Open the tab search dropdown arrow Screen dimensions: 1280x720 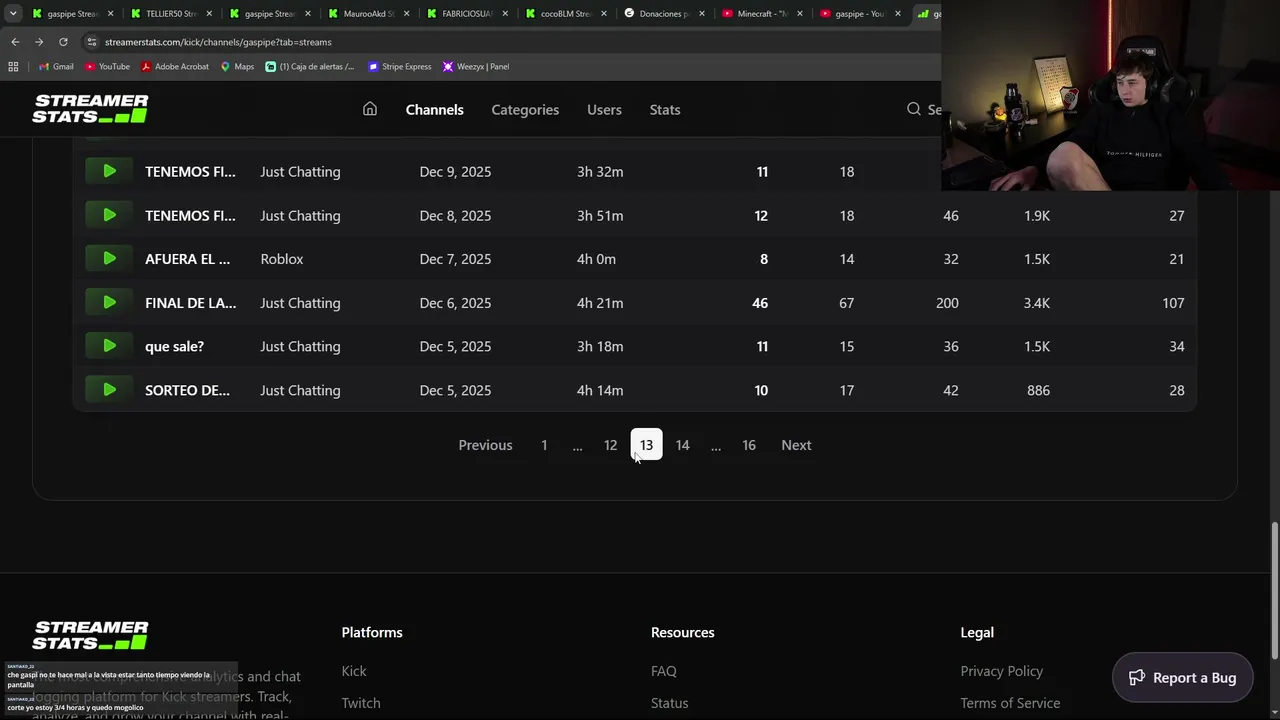pyautogui.click(x=13, y=14)
